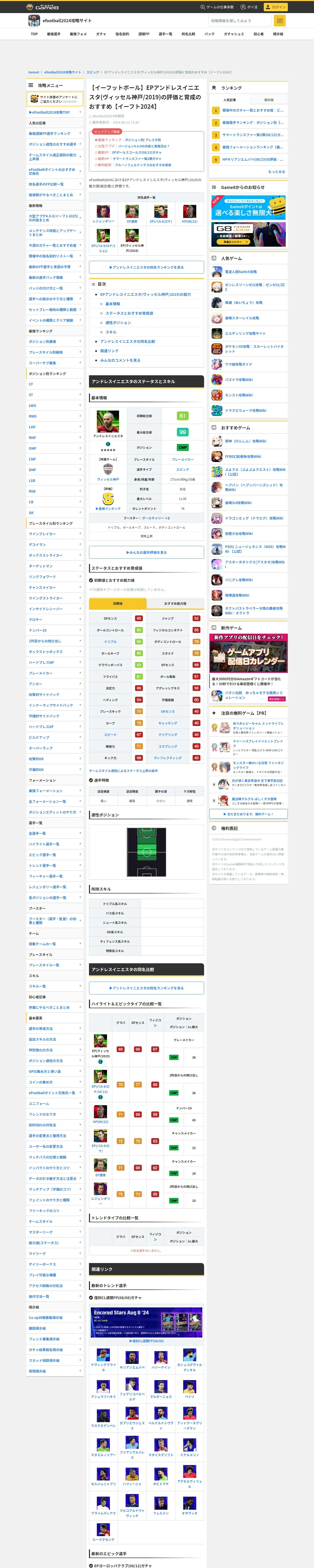Open the 全選手一覧 sidebar item
Viewport: 314px width, 1568px height.
(x=55, y=833)
